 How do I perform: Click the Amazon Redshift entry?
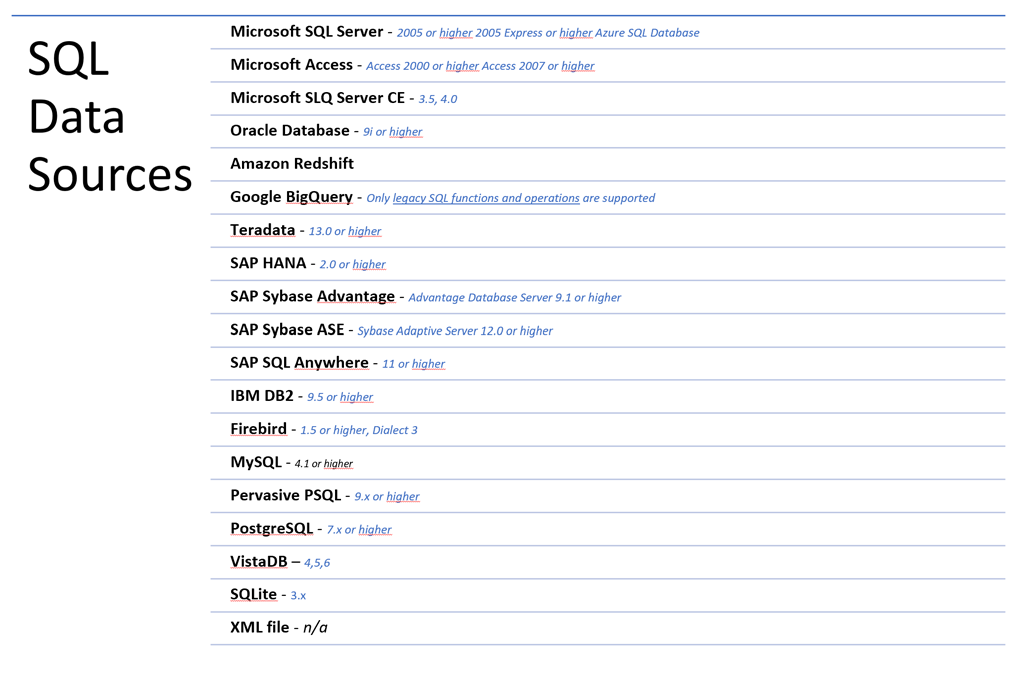[x=607, y=164]
